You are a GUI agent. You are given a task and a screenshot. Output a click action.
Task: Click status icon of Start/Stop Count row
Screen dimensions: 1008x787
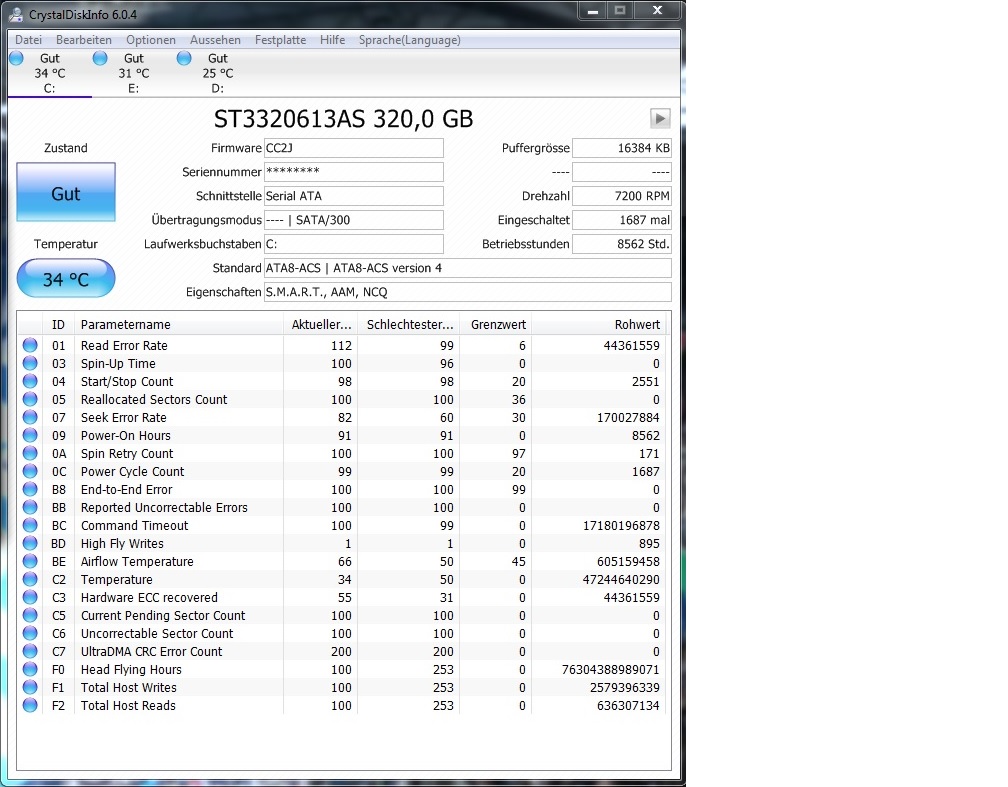point(30,381)
